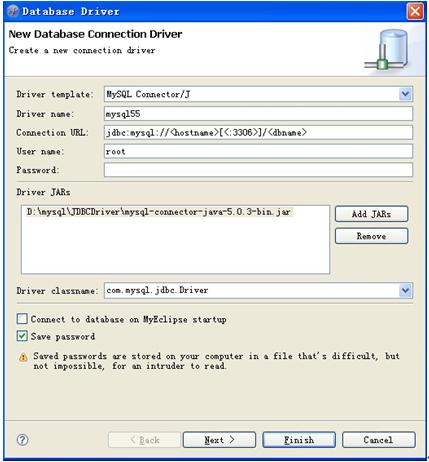Click the saved passwords warning icon
Viewport: 429px width, 462px height.
point(23,357)
